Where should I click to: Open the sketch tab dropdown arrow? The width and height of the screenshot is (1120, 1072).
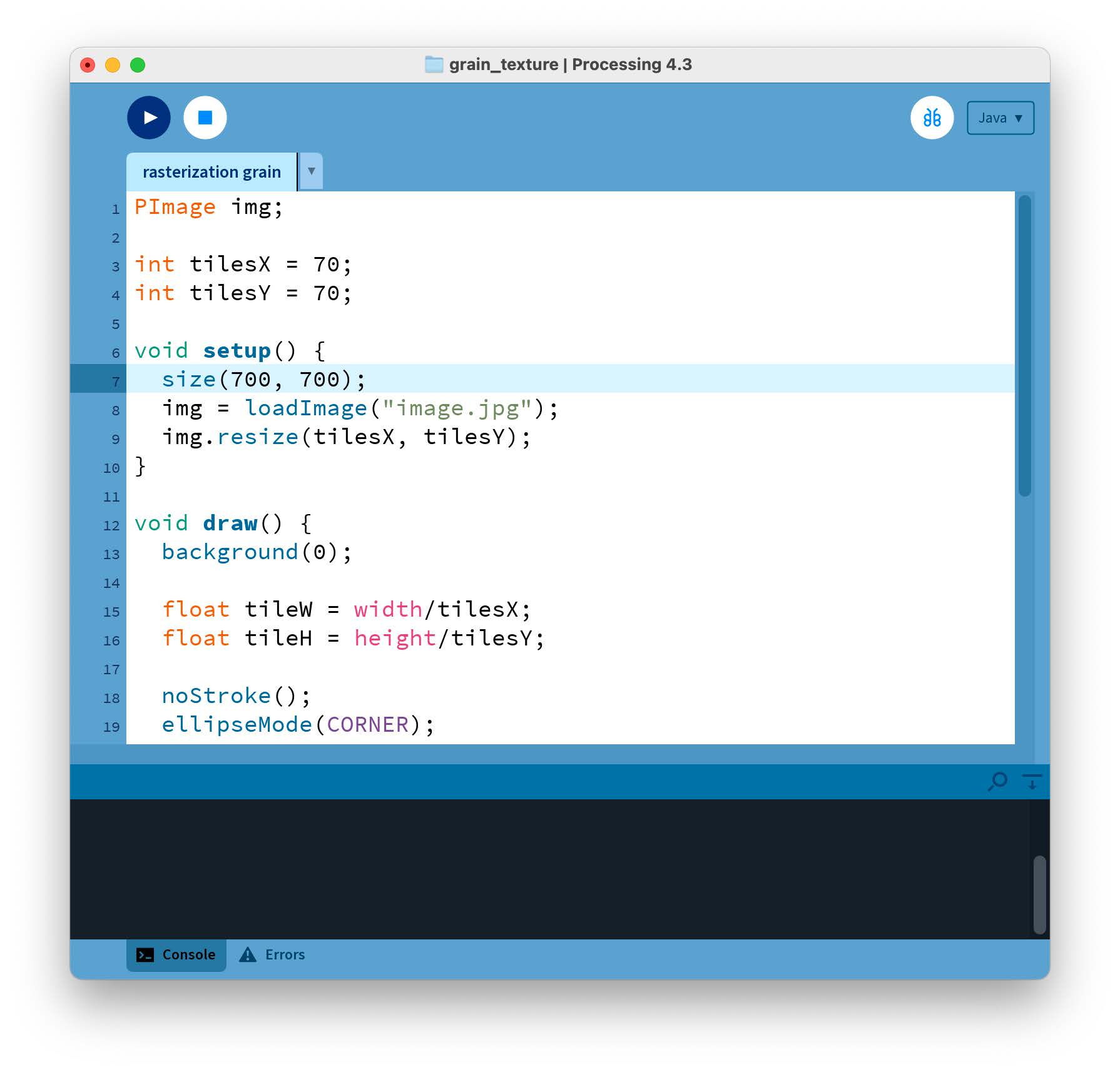pyautogui.click(x=310, y=171)
